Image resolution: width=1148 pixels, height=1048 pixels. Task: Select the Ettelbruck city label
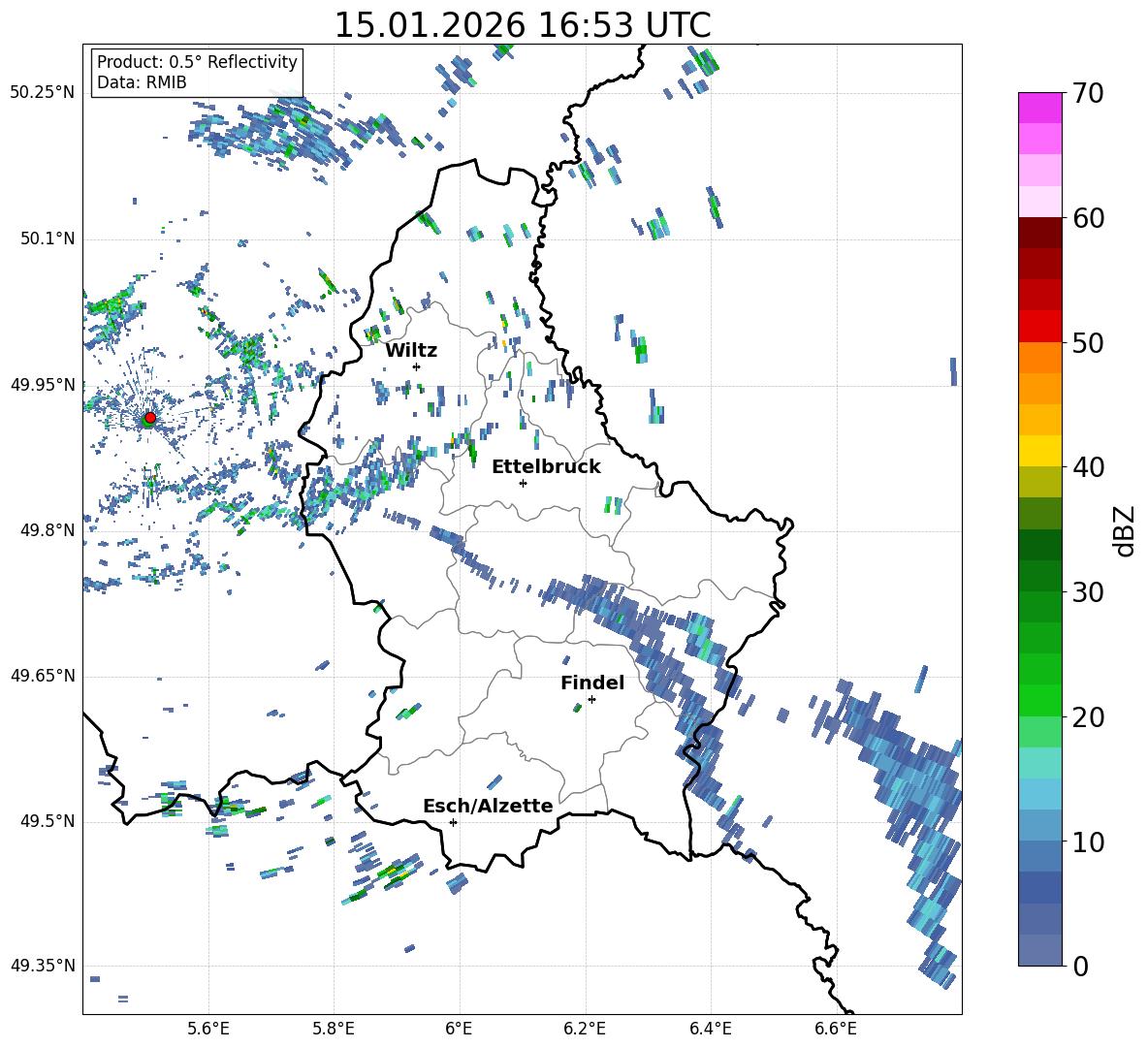[546, 466]
